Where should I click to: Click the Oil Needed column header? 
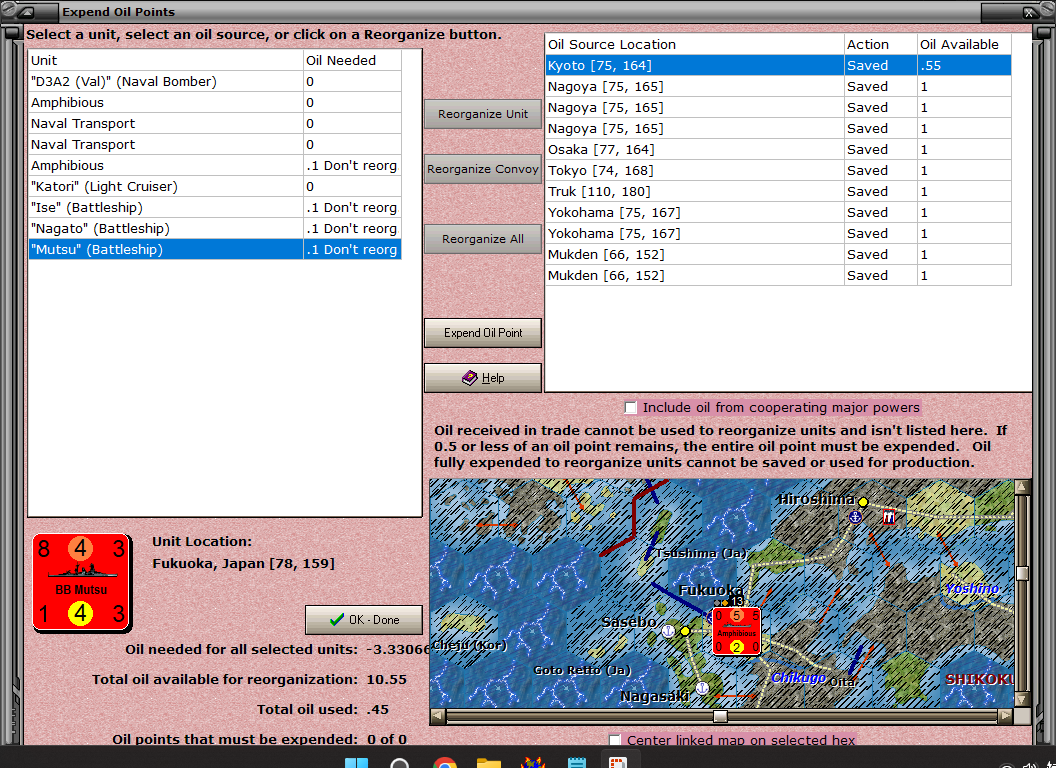pyautogui.click(x=352, y=60)
